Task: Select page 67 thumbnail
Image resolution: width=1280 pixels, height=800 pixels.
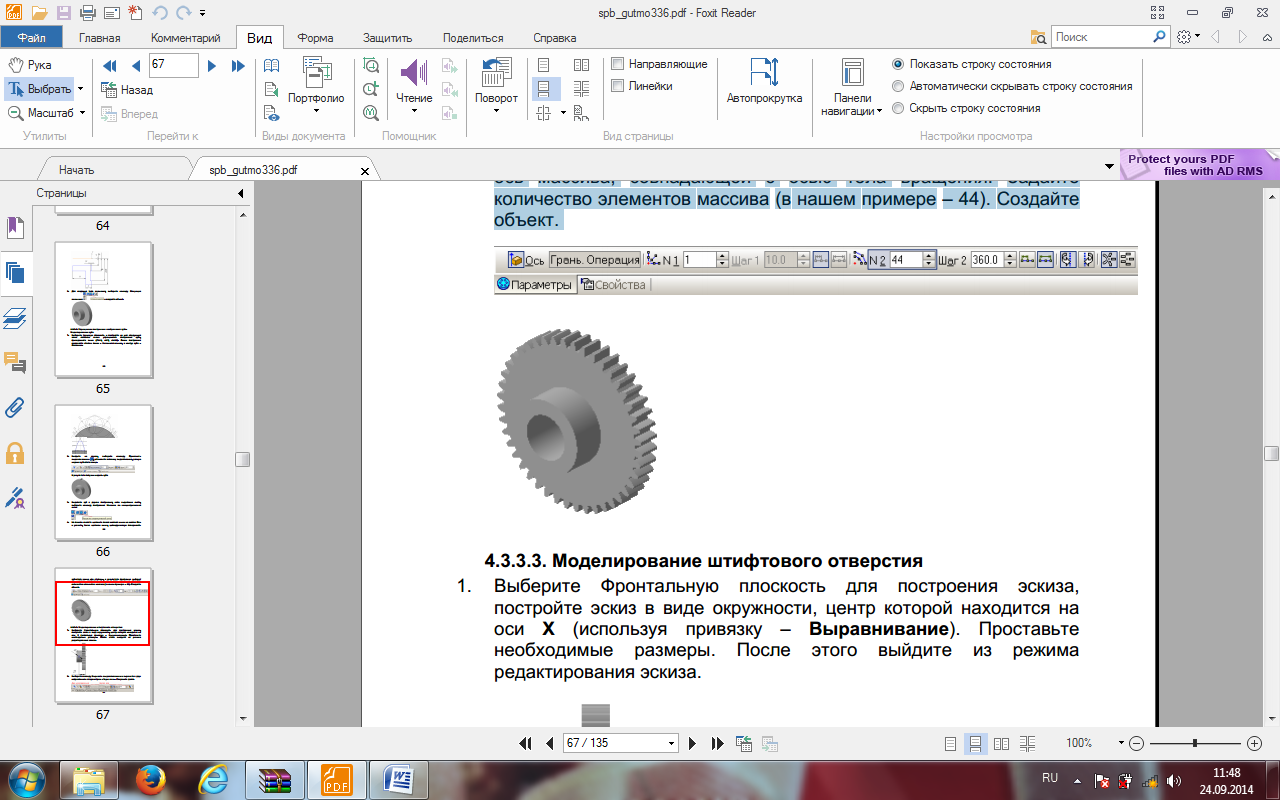Action: point(103,635)
